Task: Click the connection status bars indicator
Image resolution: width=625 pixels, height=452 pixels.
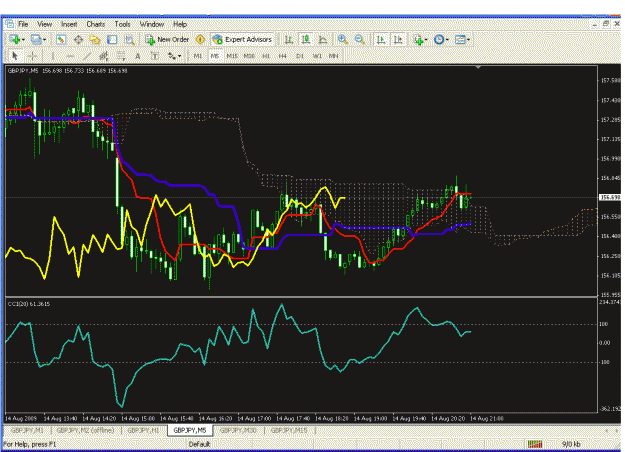Action: tap(535, 444)
